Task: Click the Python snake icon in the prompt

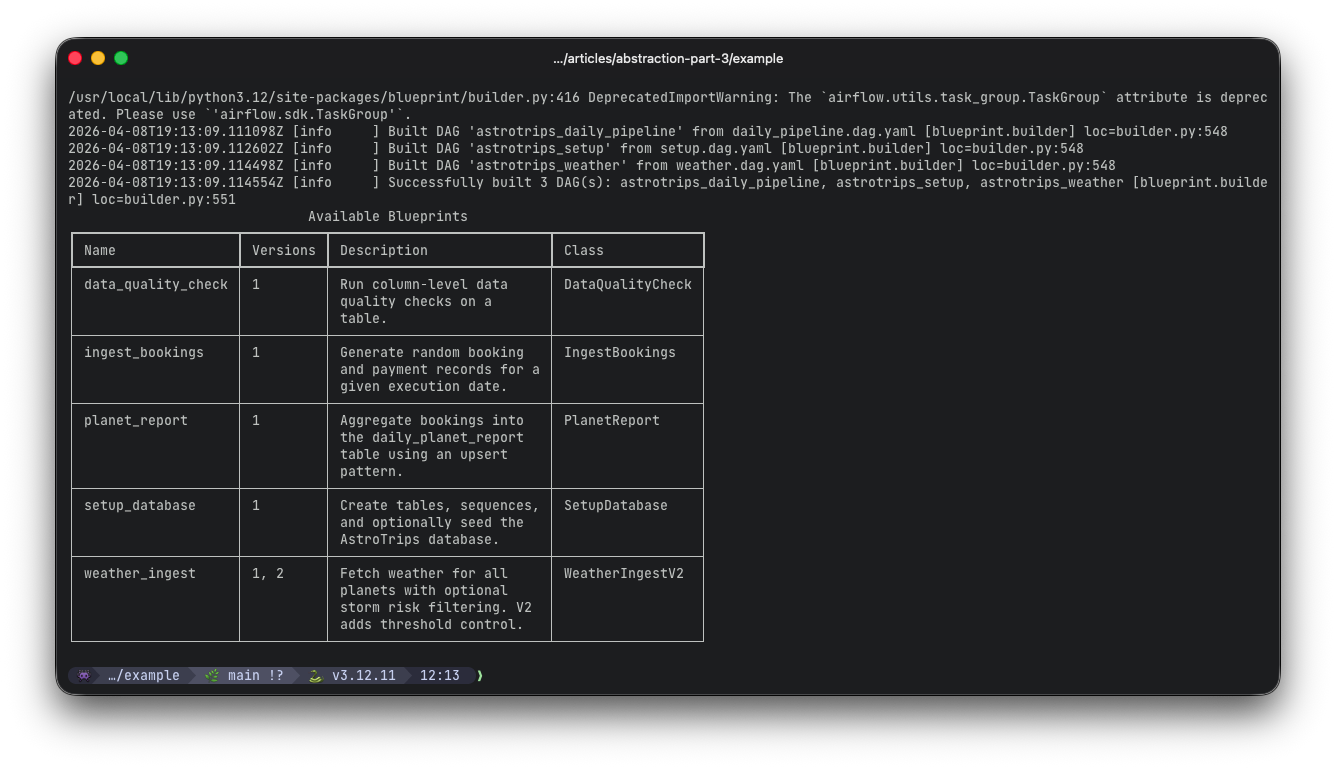Action: 315,676
